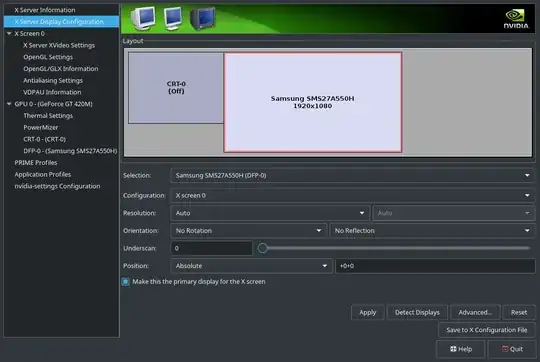Click Save to X Configuration File
Image resolution: width=540 pixels, height=362 pixels.
click(487, 330)
